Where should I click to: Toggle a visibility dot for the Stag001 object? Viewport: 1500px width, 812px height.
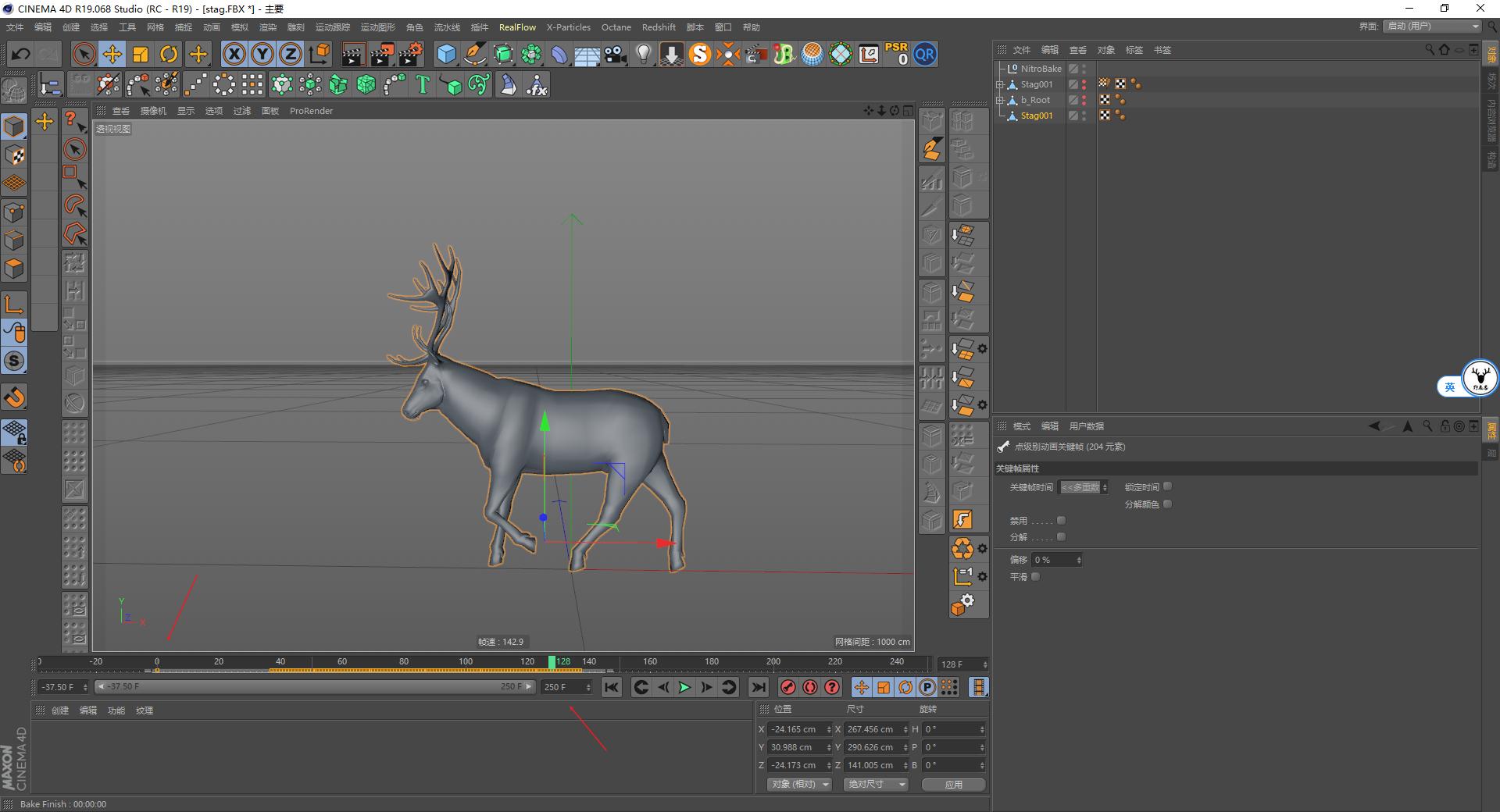pyautogui.click(x=1084, y=82)
